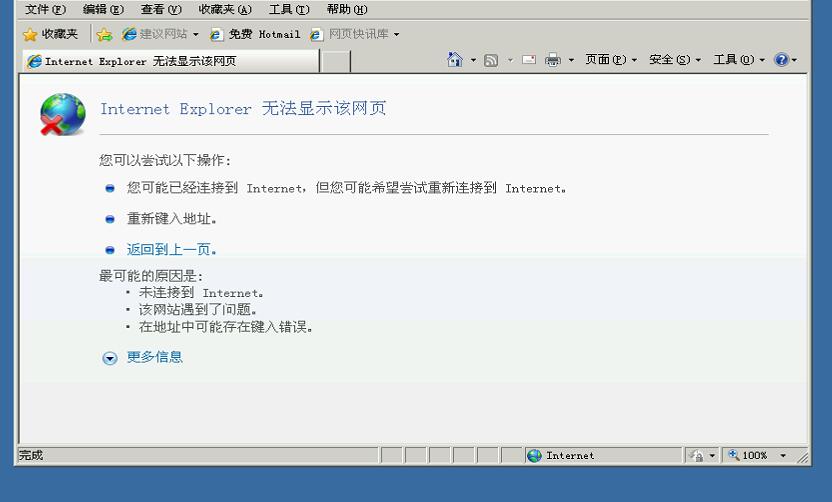Open the 工具(T) menu in menu bar

click(289, 9)
